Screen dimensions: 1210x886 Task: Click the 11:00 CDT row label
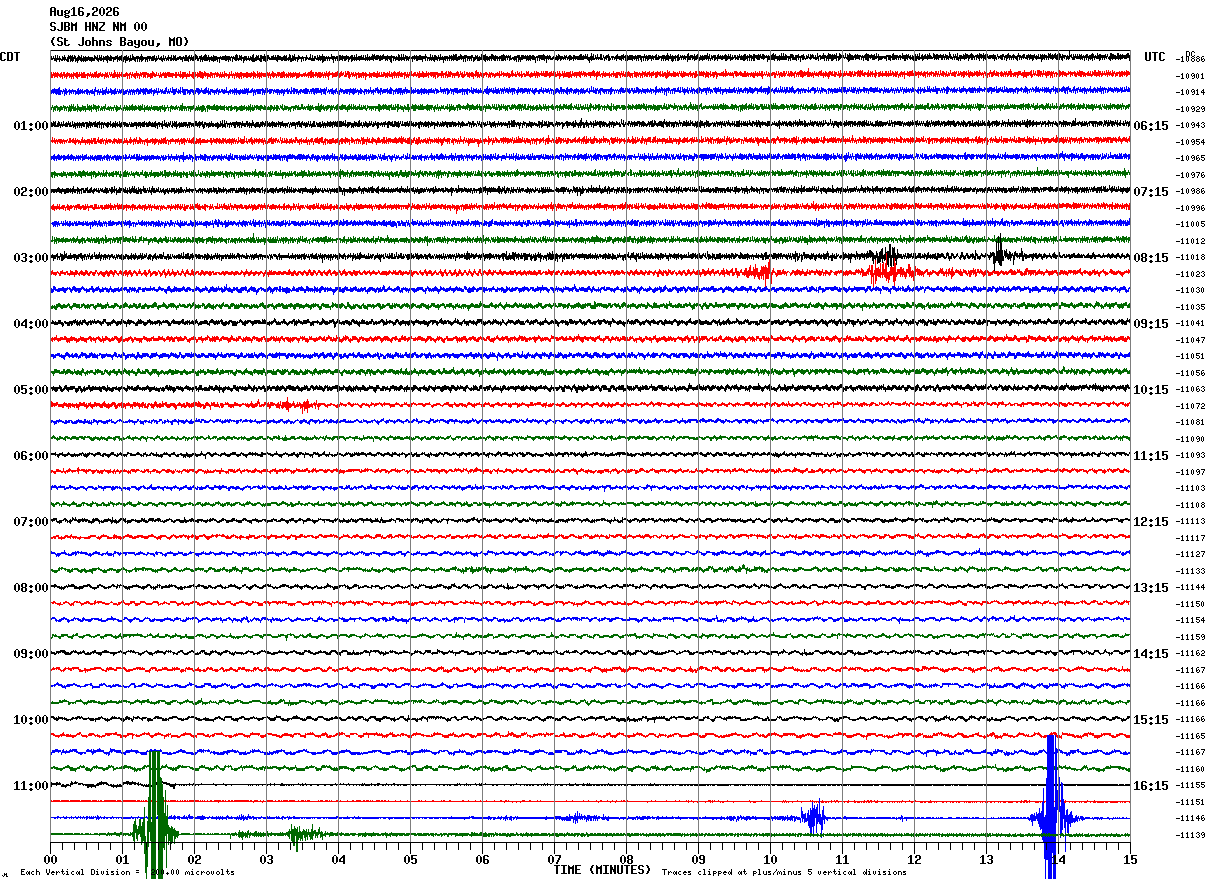pyautogui.click(x=30, y=786)
